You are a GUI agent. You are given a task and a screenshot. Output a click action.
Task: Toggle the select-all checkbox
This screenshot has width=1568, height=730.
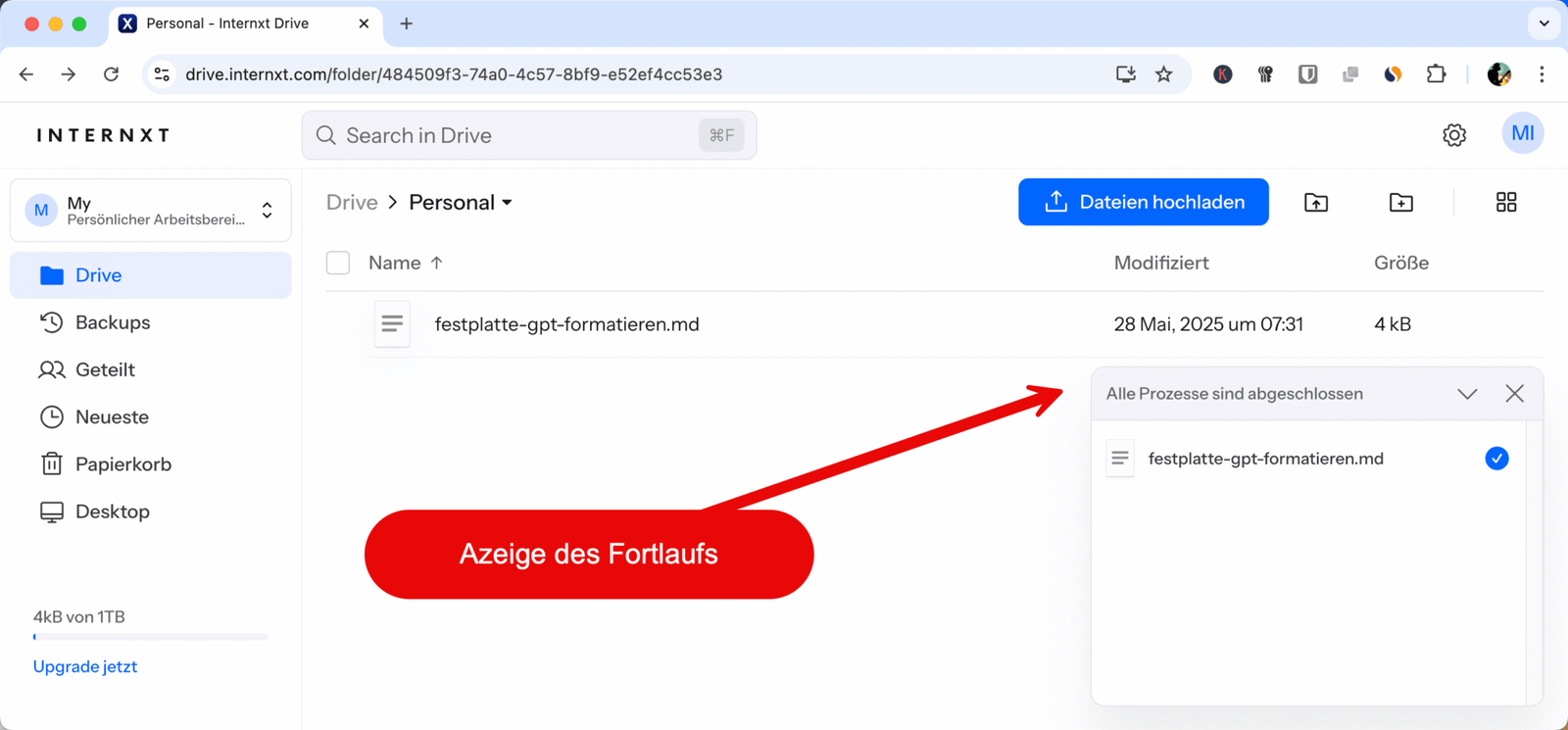pos(338,263)
